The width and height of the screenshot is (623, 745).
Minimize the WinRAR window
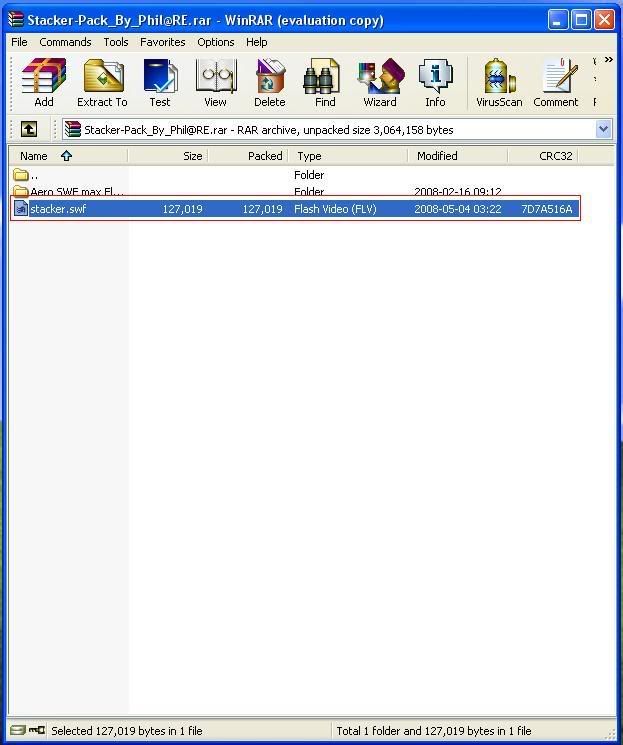558,20
